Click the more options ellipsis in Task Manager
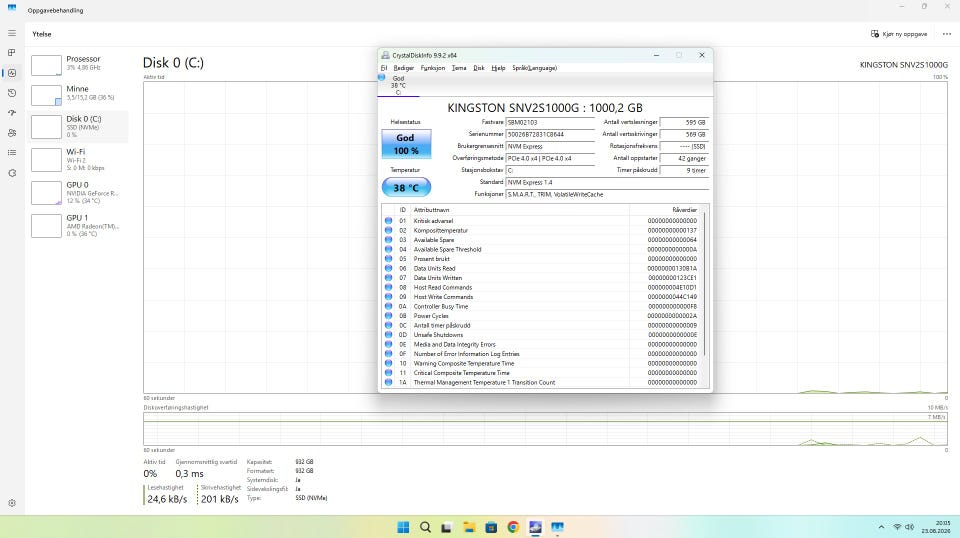The height and width of the screenshot is (538, 960). pos(947,34)
